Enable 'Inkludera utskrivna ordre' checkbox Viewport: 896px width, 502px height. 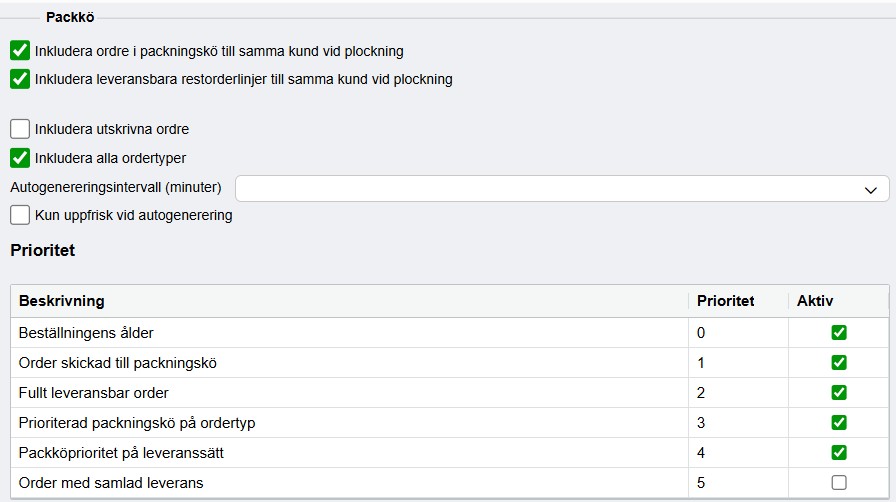click(20, 129)
